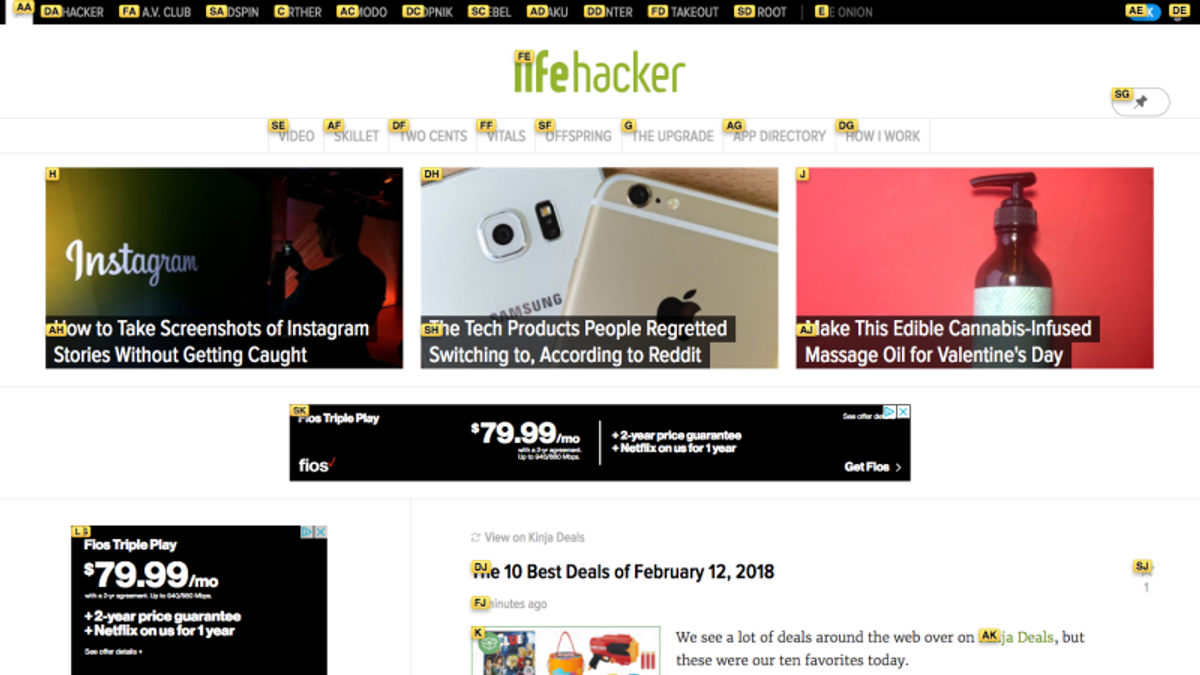Switch to the Vitals section
The image size is (1200, 675).
click(506, 136)
